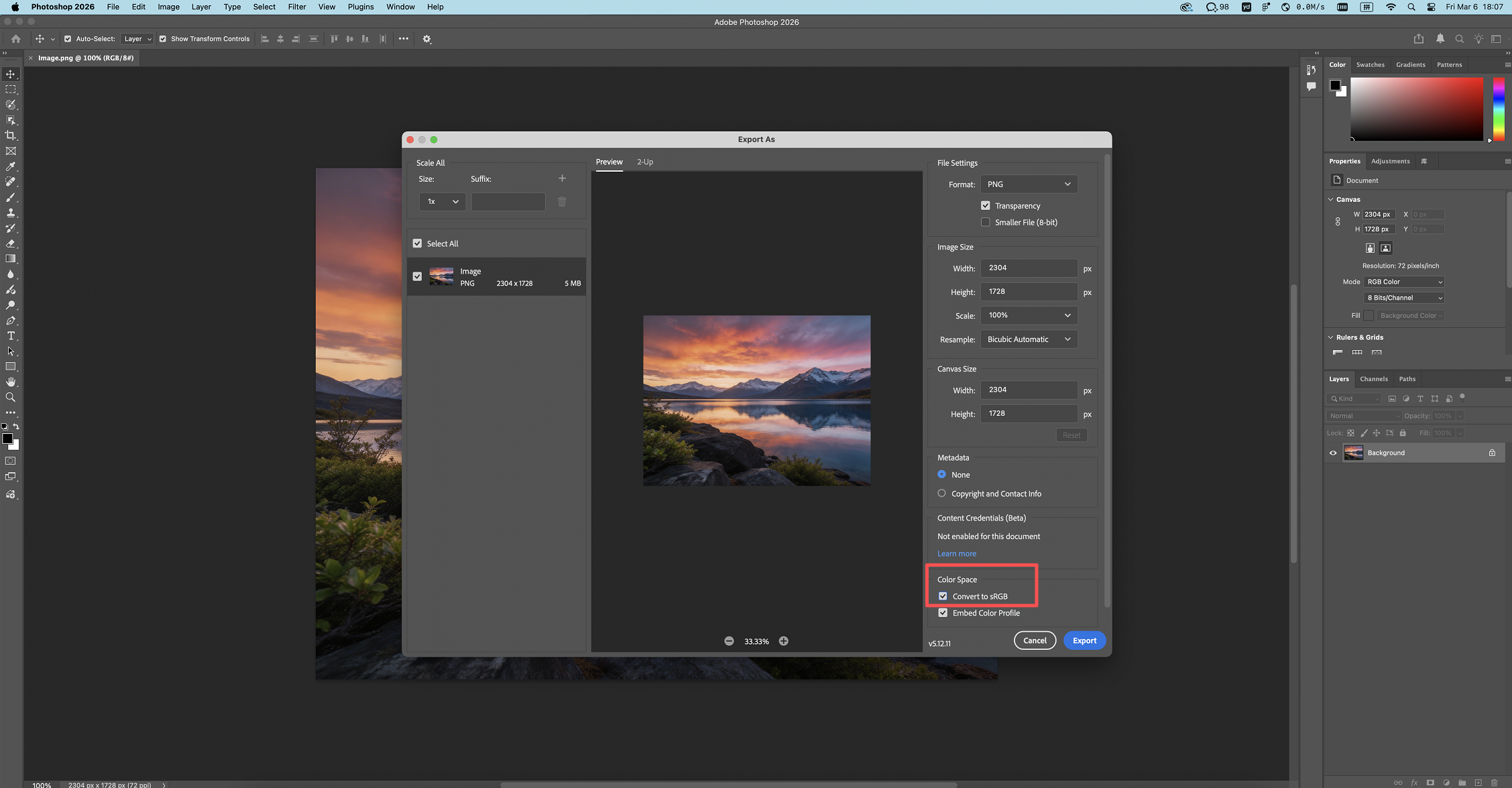Disable the Transparency checkbox
The width and height of the screenshot is (1512, 788).
tap(985, 206)
